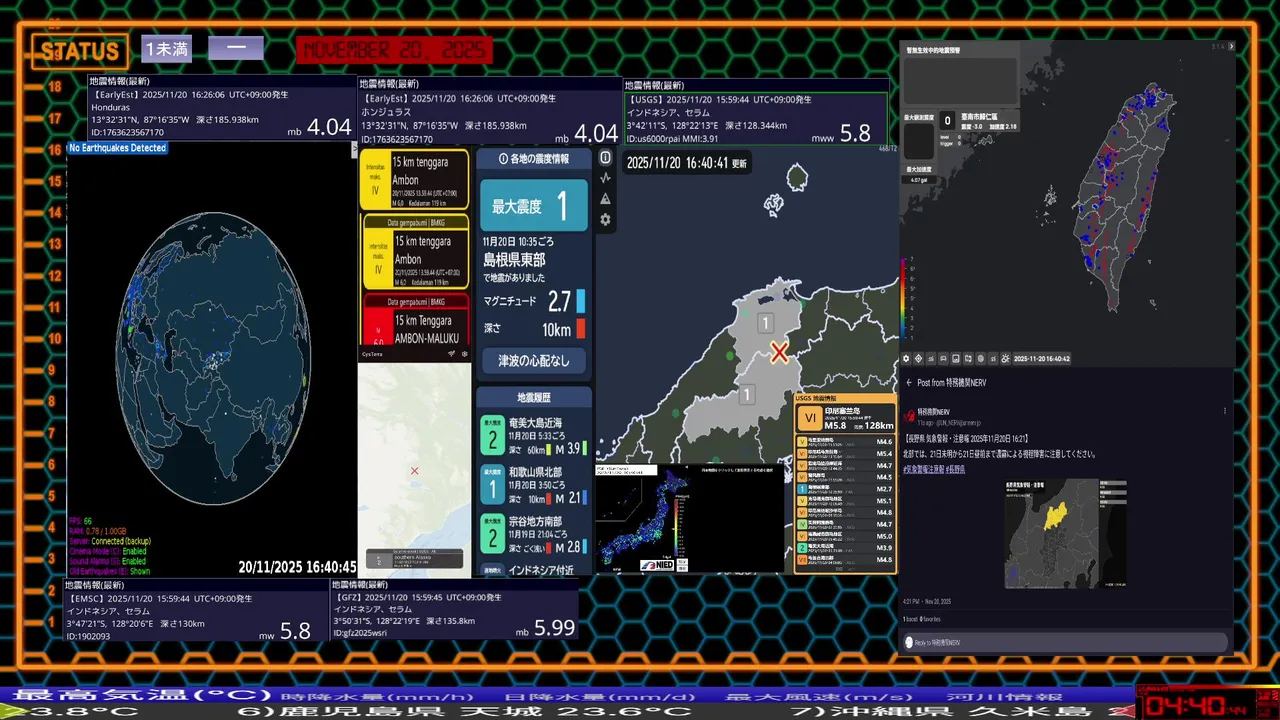The width and height of the screenshot is (1280, 720).
Task: Select the warning triangle icon in quake sidebar
Action: pyautogui.click(x=605, y=199)
